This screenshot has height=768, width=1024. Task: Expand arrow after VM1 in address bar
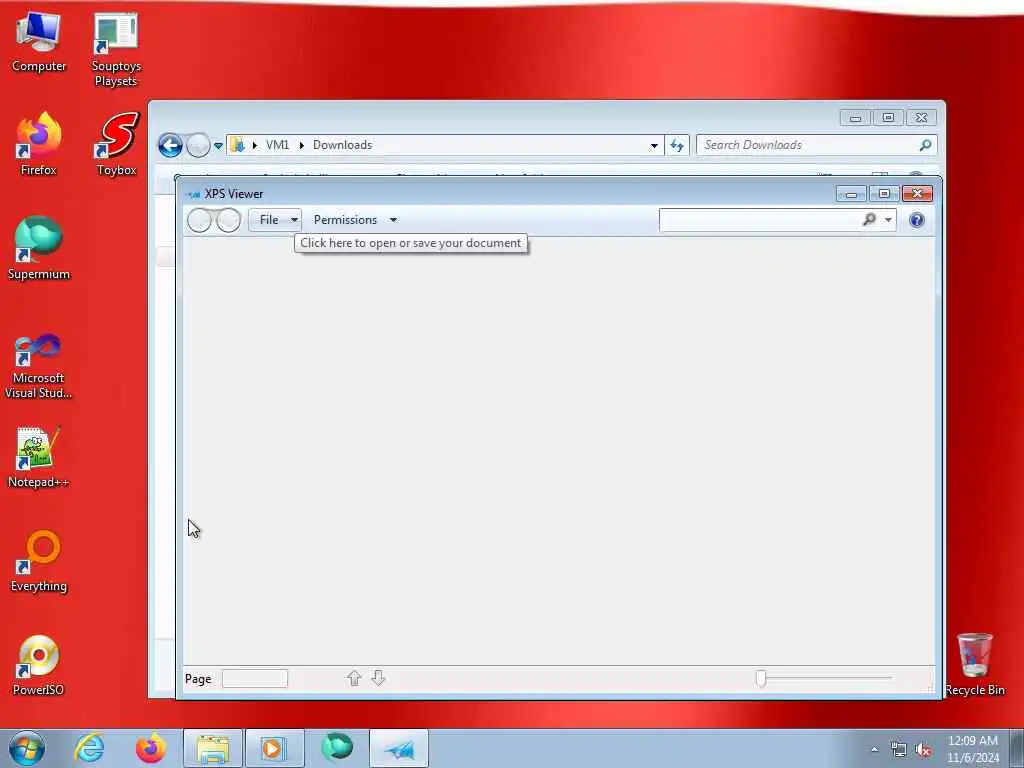pos(302,145)
